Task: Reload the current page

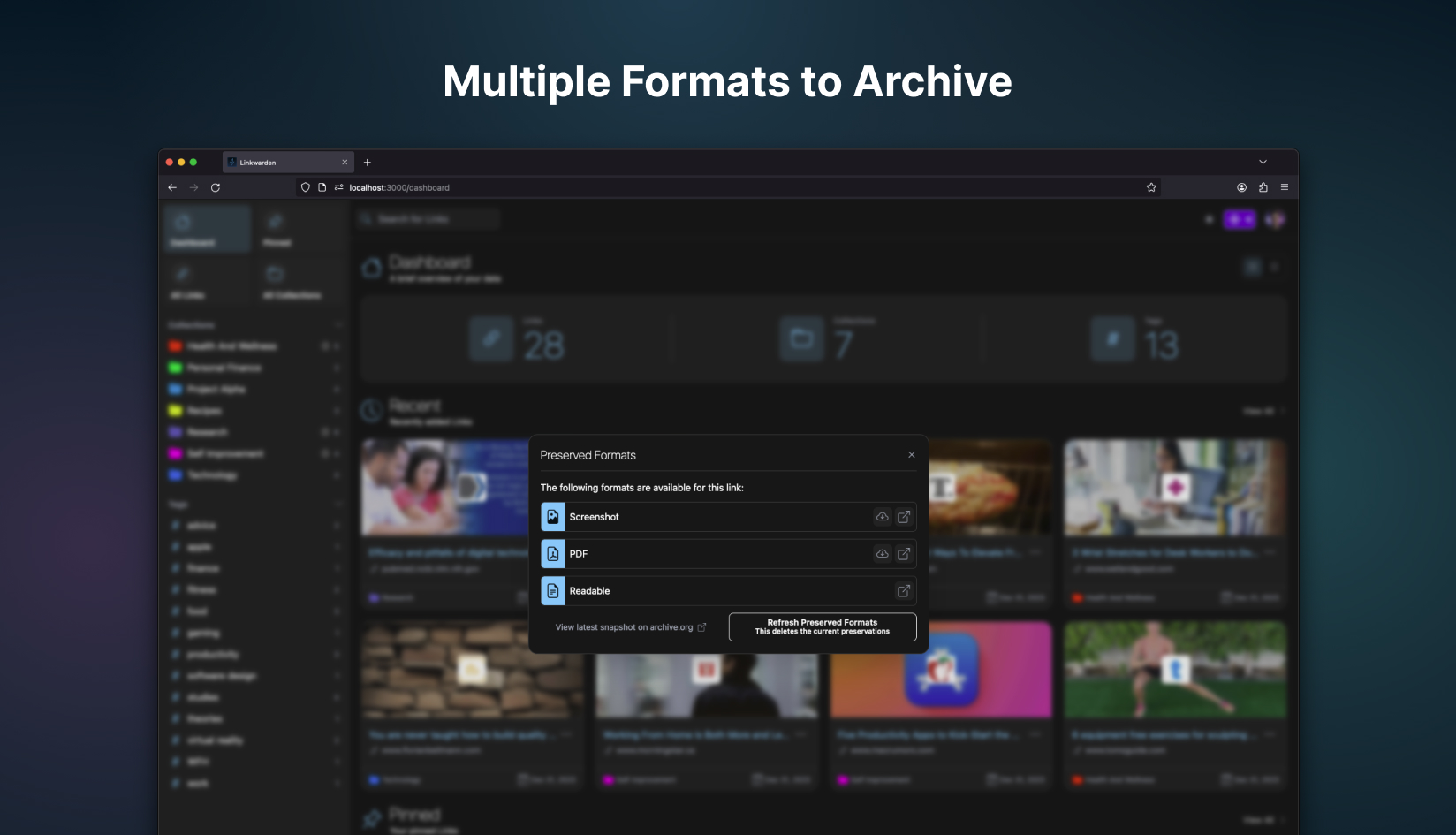Action: (x=215, y=187)
